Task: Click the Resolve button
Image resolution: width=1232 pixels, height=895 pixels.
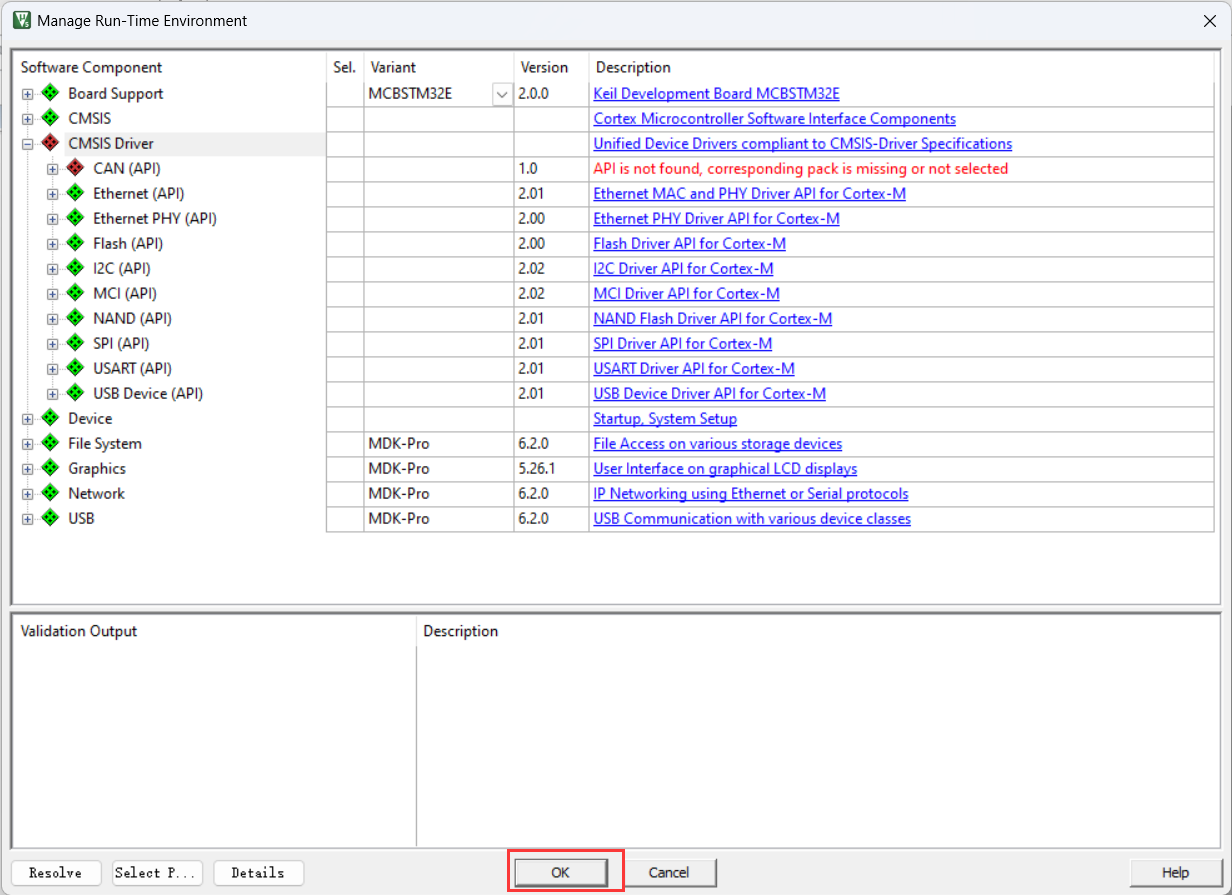Action: point(56,872)
